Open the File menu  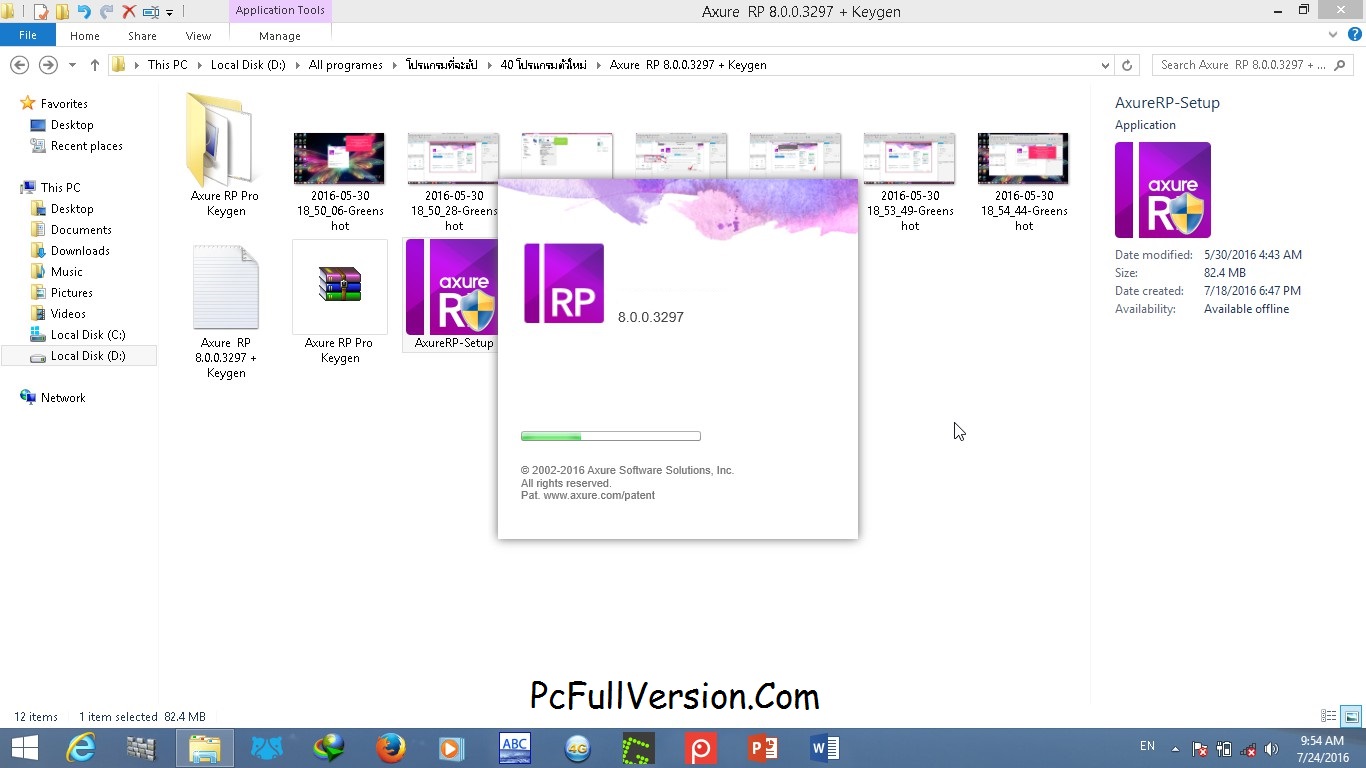pyautogui.click(x=28, y=35)
